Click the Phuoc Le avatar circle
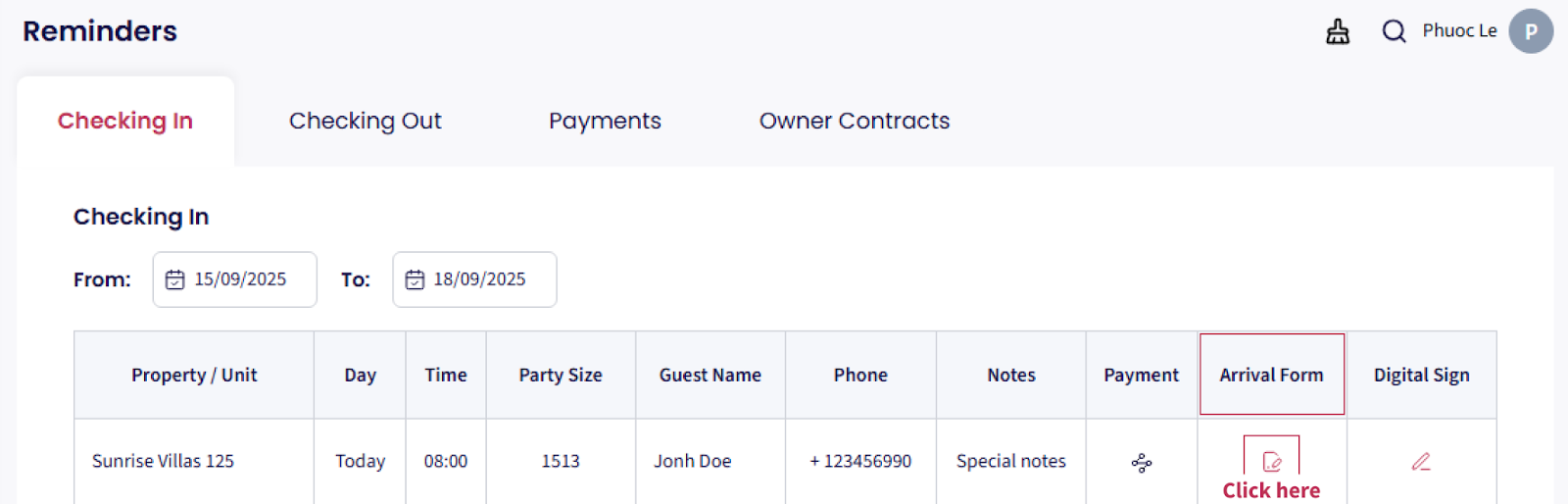 tap(1531, 31)
